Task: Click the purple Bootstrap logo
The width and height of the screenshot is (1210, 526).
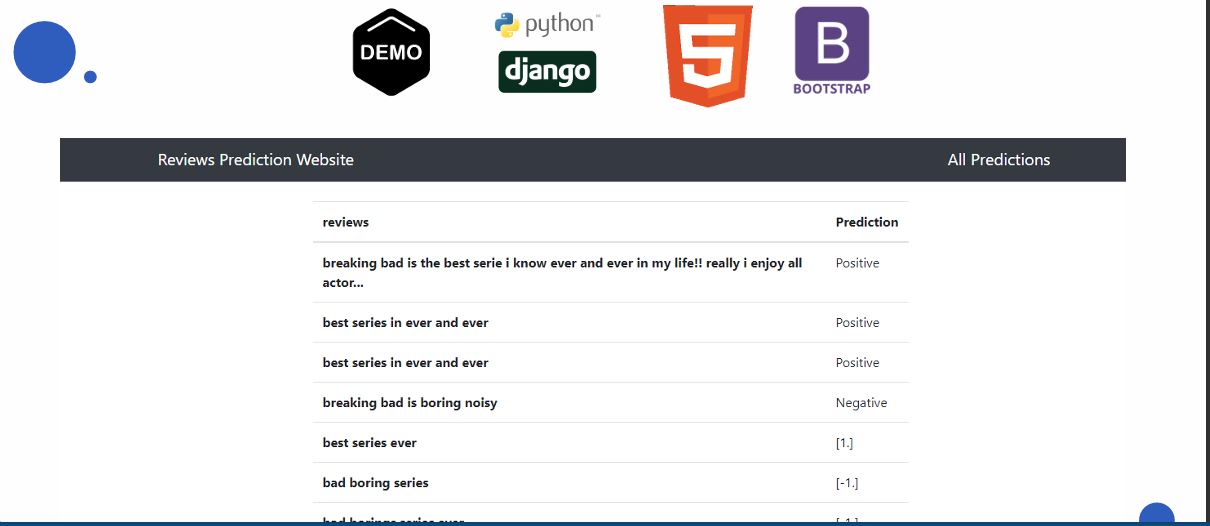Action: point(832,51)
